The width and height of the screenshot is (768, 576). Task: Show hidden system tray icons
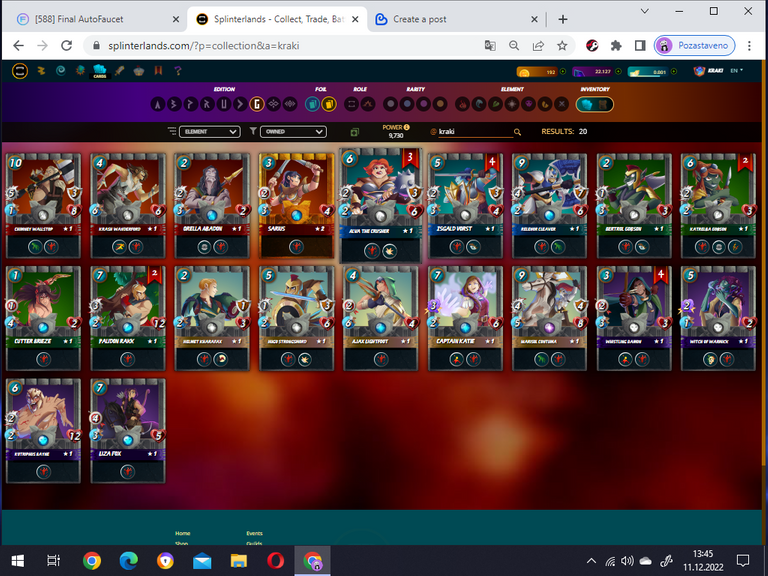pyautogui.click(x=591, y=561)
